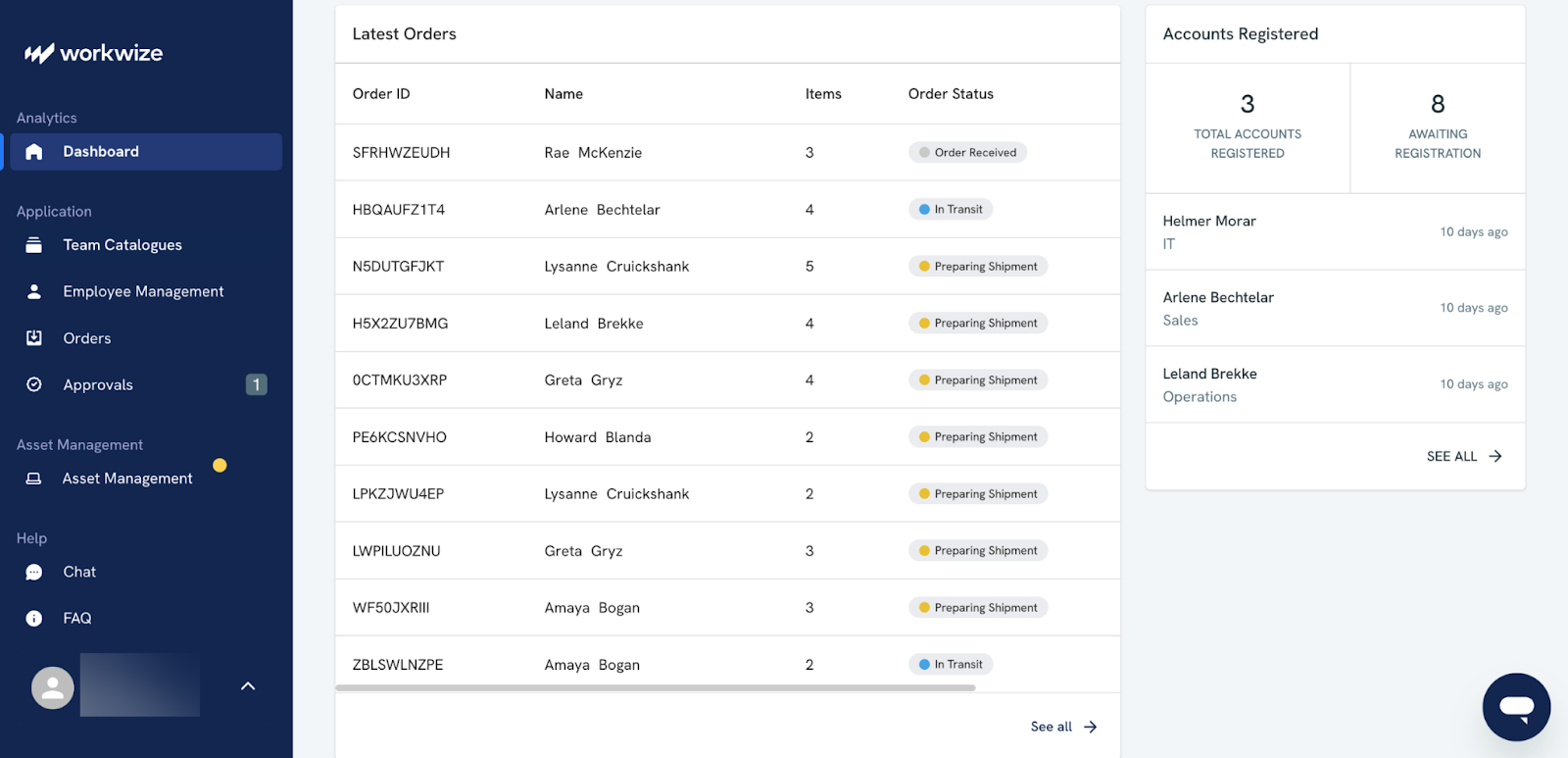Go to Employee Management page
The height and width of the screenshot is (758, 1568).
point(143,292)
